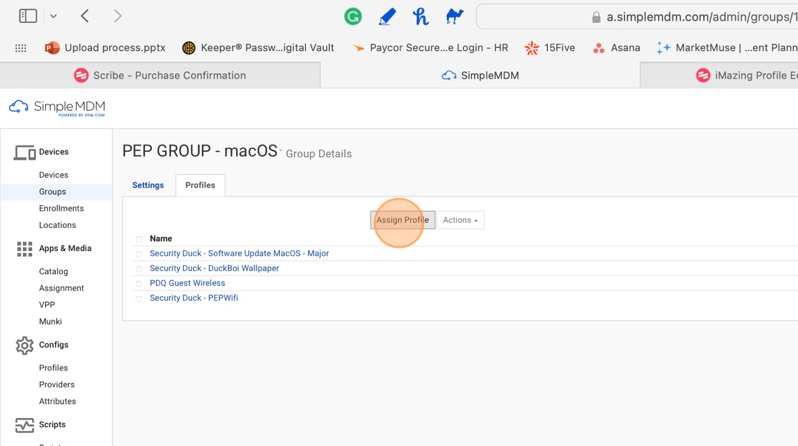Go back with the browser back arrow
798x446 pixels.
[x=85, y=16]
